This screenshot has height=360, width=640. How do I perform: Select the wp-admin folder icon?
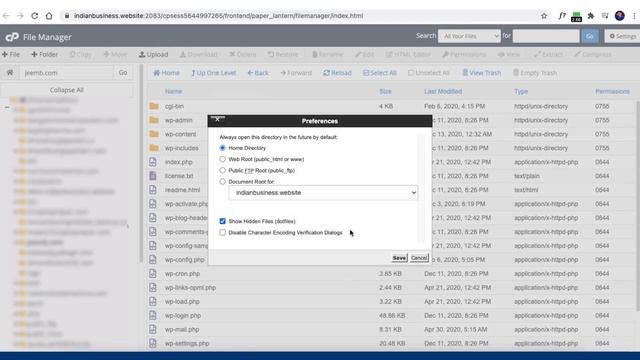[154, 120]
